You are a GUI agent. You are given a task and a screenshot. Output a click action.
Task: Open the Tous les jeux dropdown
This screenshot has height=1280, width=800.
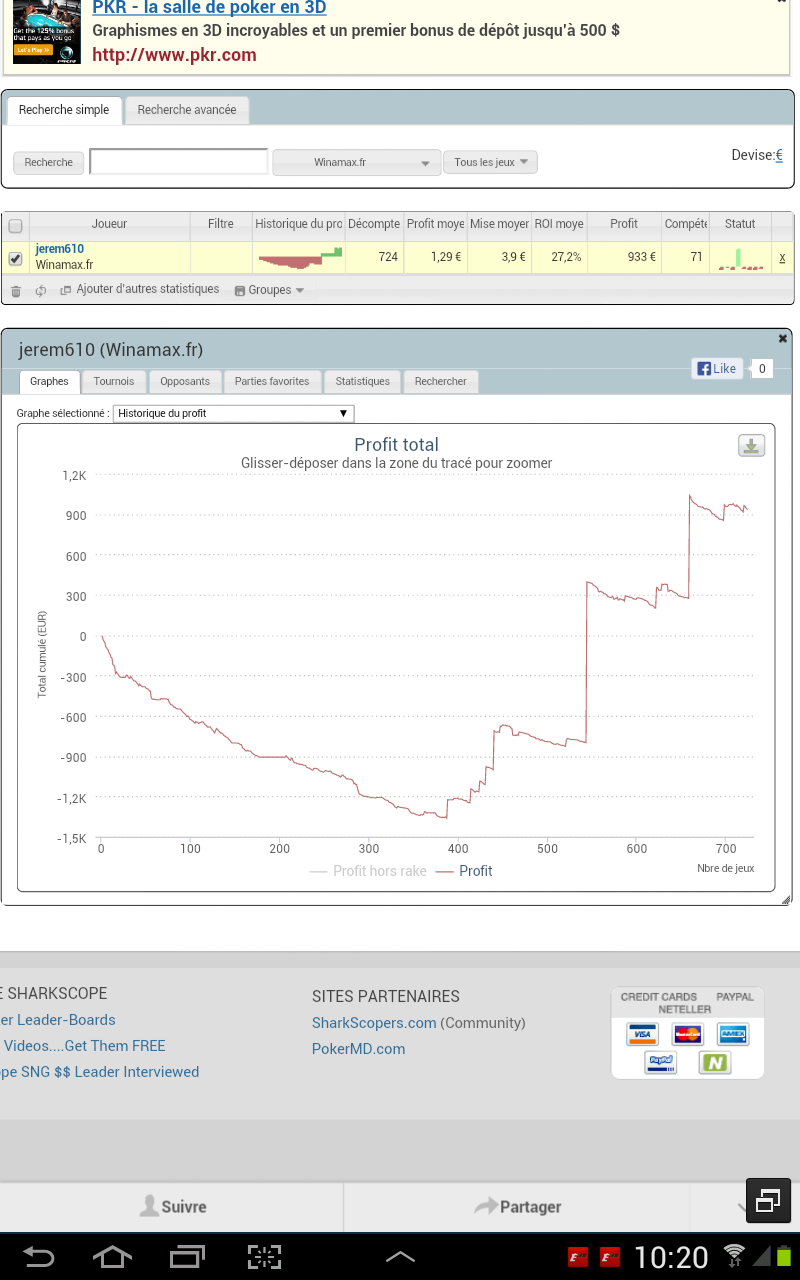coord(490,162)
